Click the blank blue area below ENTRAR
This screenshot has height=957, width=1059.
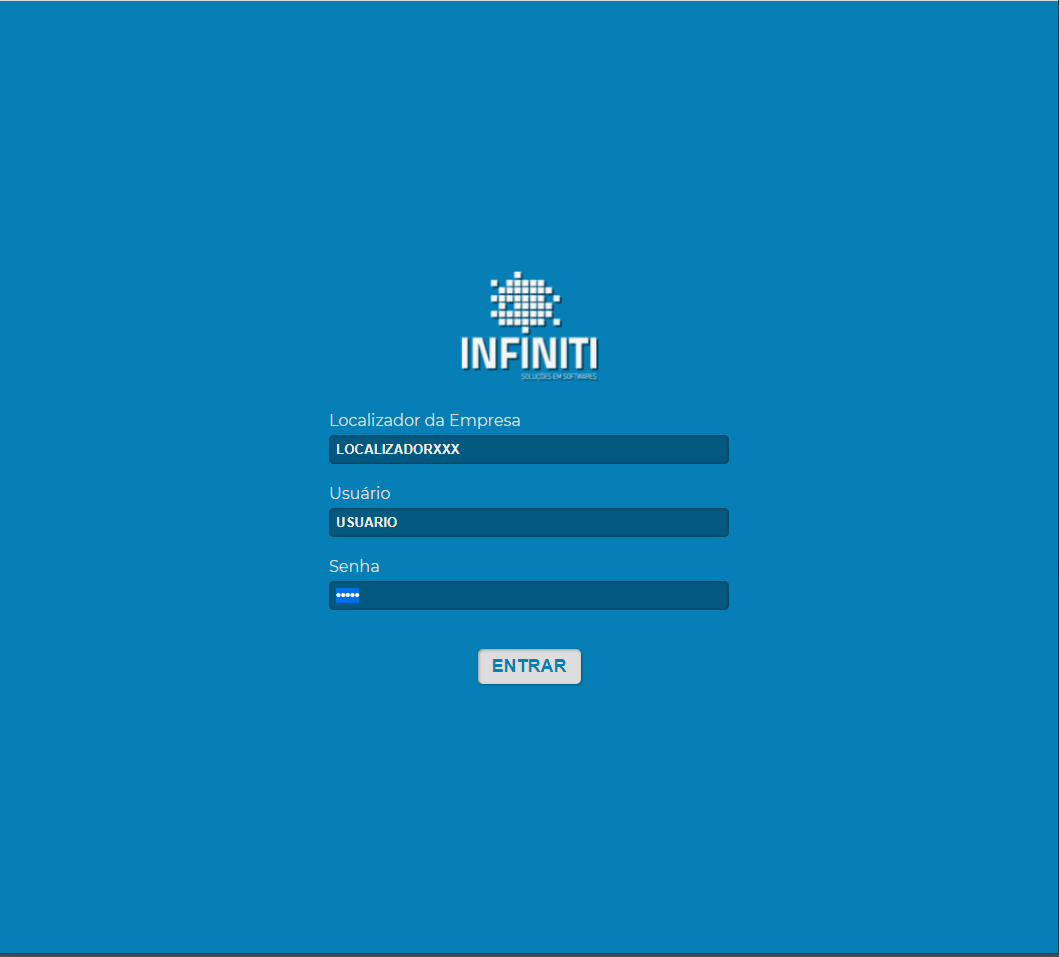pyautogui.click(x=529, y=790)
